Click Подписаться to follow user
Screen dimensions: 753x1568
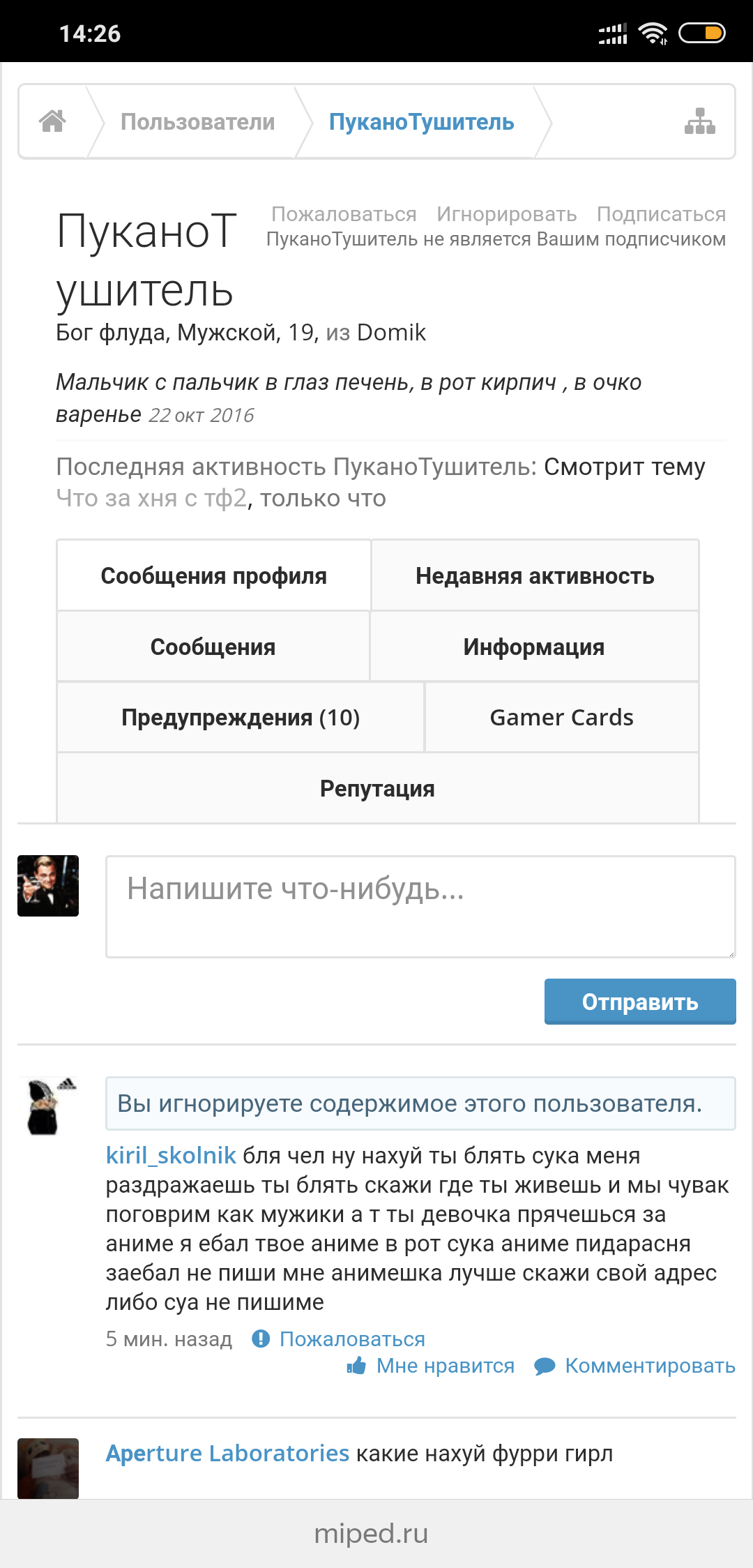[661, 214]
